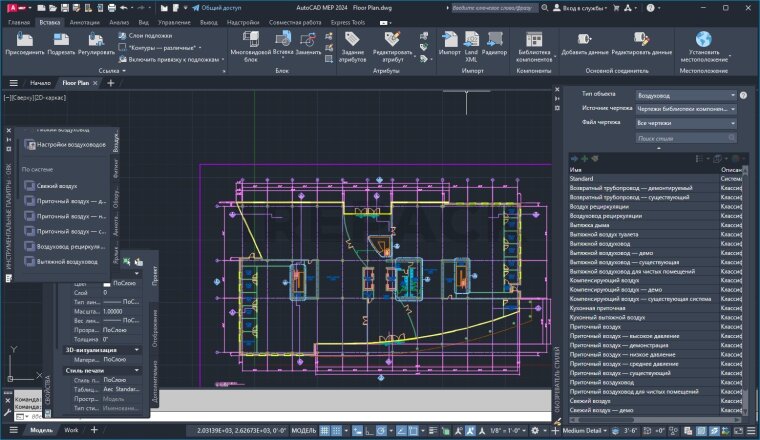Open Задание атрибутов tool
Screen dimensions: 760x440
click(x=353, y=41)
